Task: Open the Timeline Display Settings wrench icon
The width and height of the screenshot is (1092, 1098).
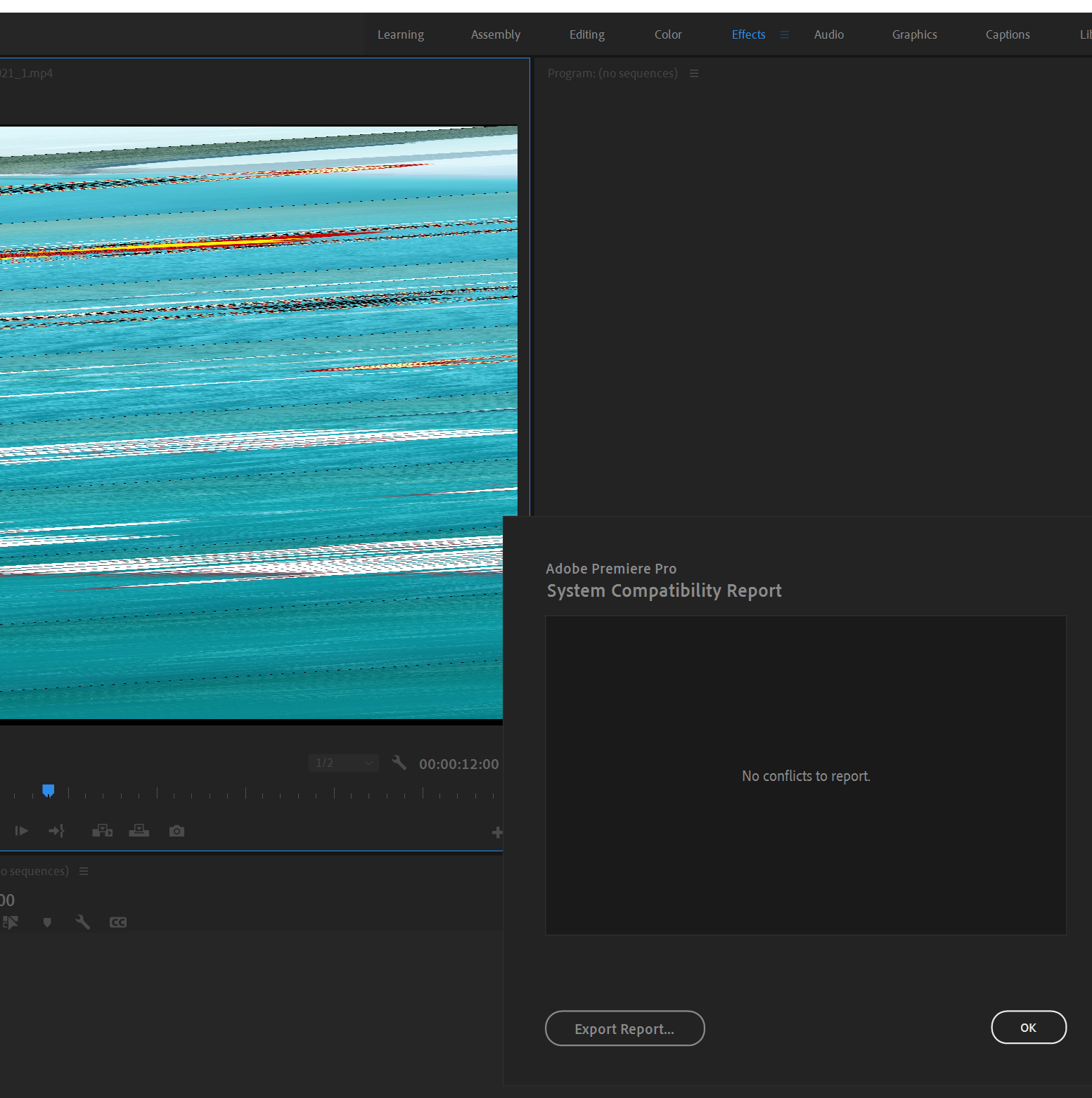Action: pos(82,922)
